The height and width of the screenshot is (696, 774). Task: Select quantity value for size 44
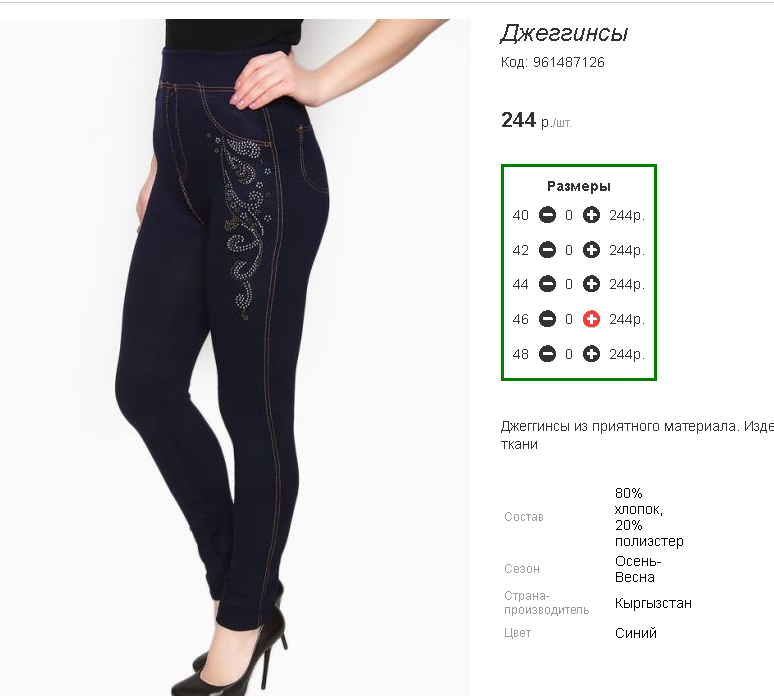tap(569, 284)
